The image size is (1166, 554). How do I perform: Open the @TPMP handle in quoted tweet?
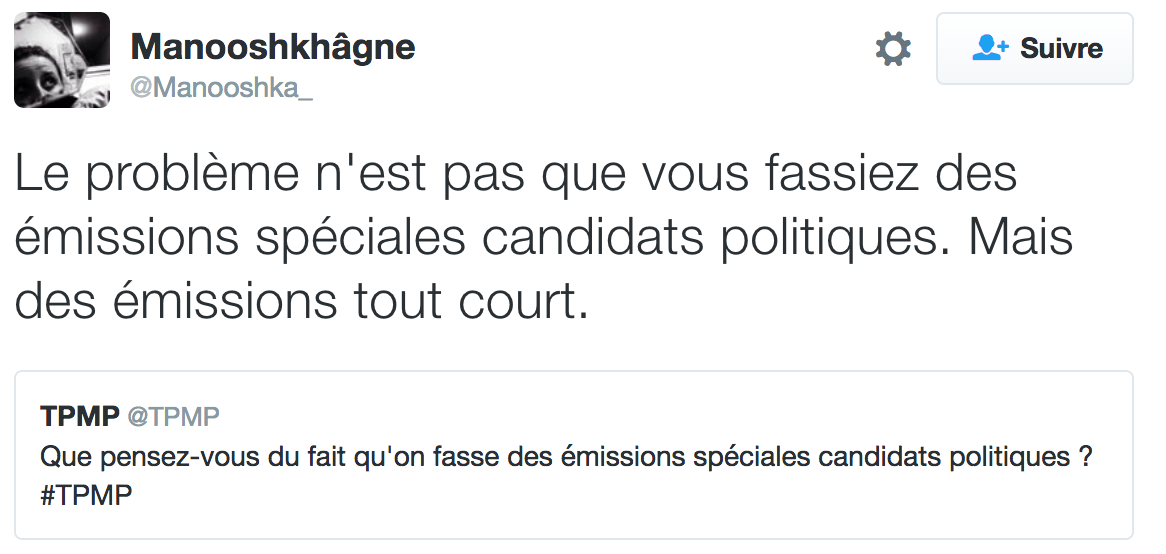(x=174, y=416)
